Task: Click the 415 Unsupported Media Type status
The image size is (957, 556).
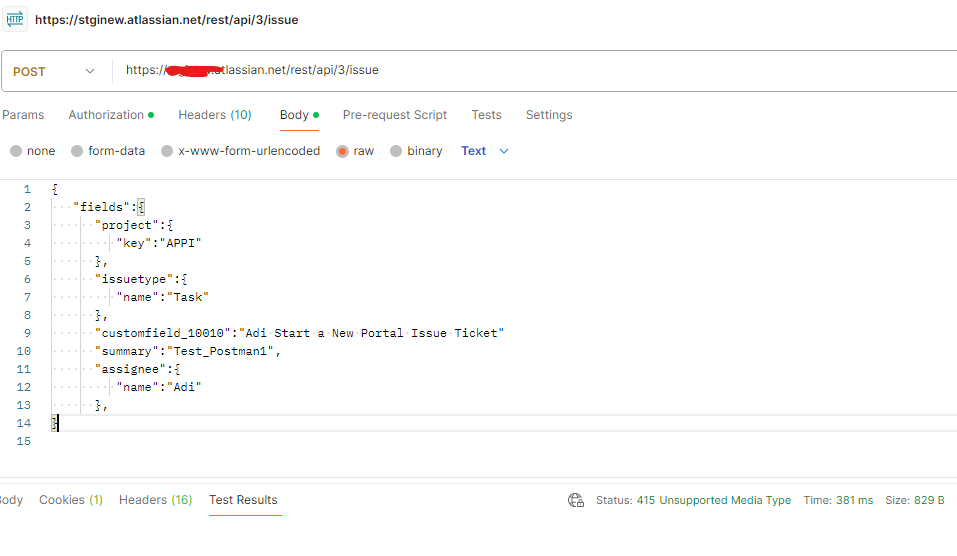Action: click(713, 500)
